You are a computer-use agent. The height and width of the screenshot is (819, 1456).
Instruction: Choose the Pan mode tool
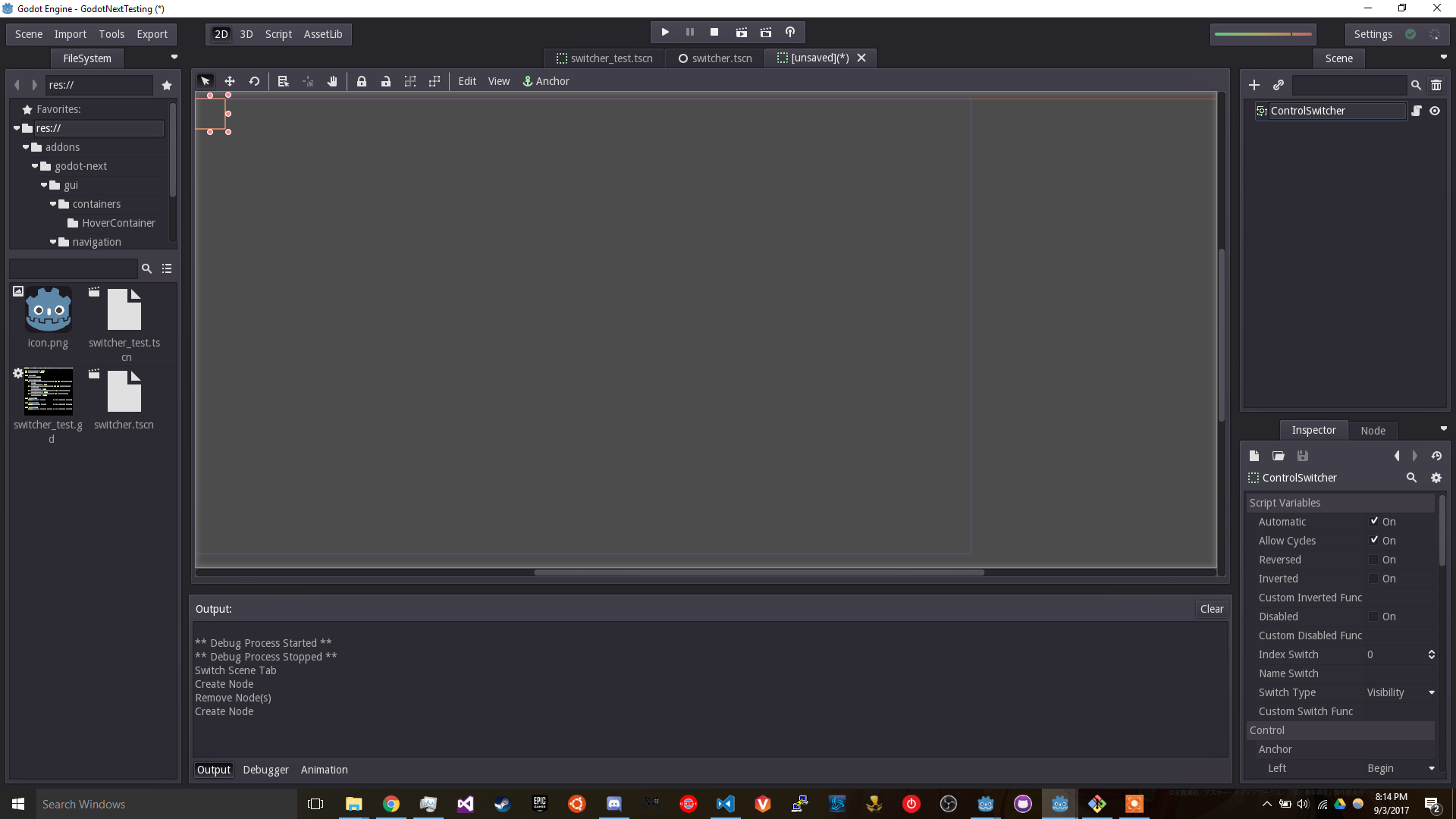(331, 81)
